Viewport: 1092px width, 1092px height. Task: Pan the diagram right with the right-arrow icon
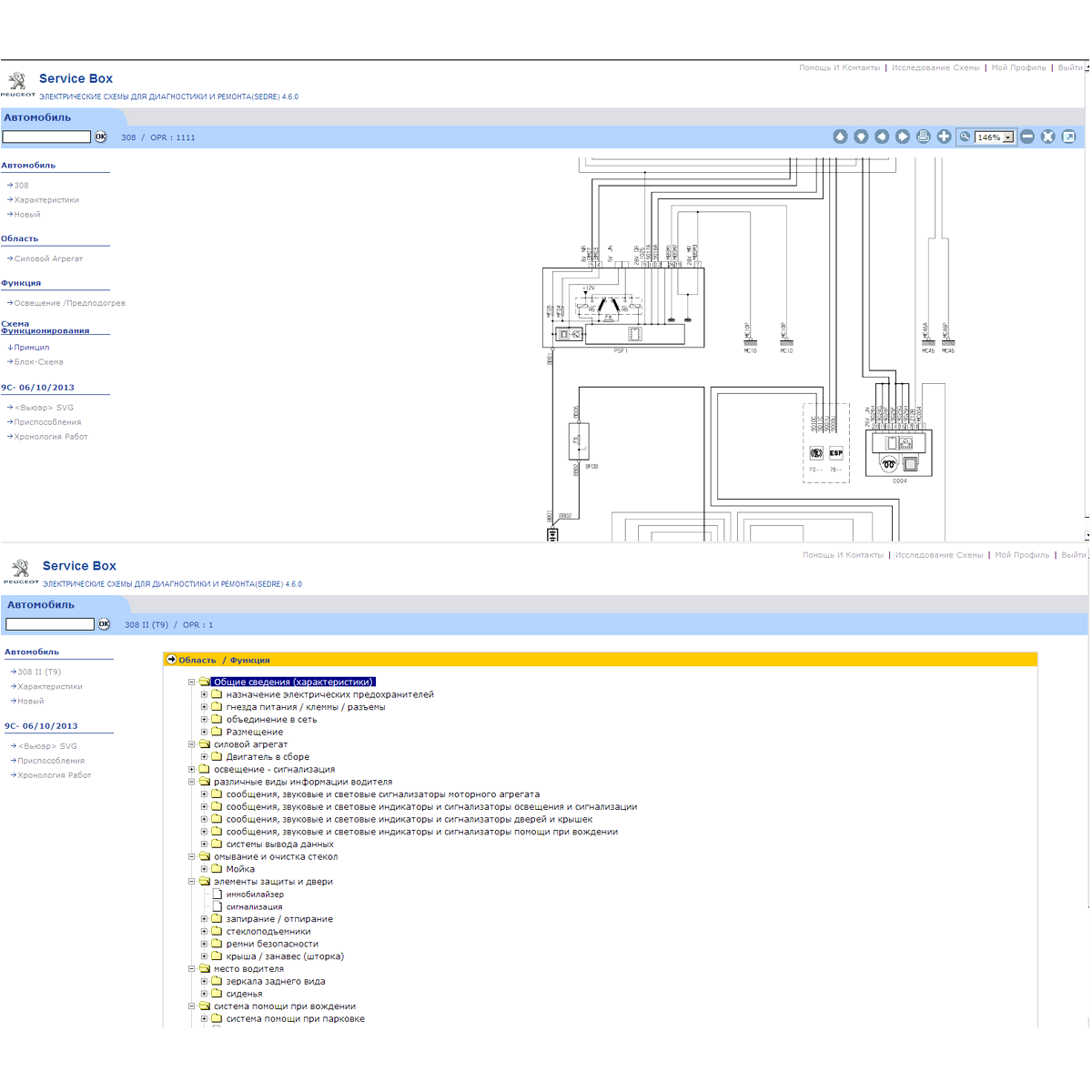(903, 136)
